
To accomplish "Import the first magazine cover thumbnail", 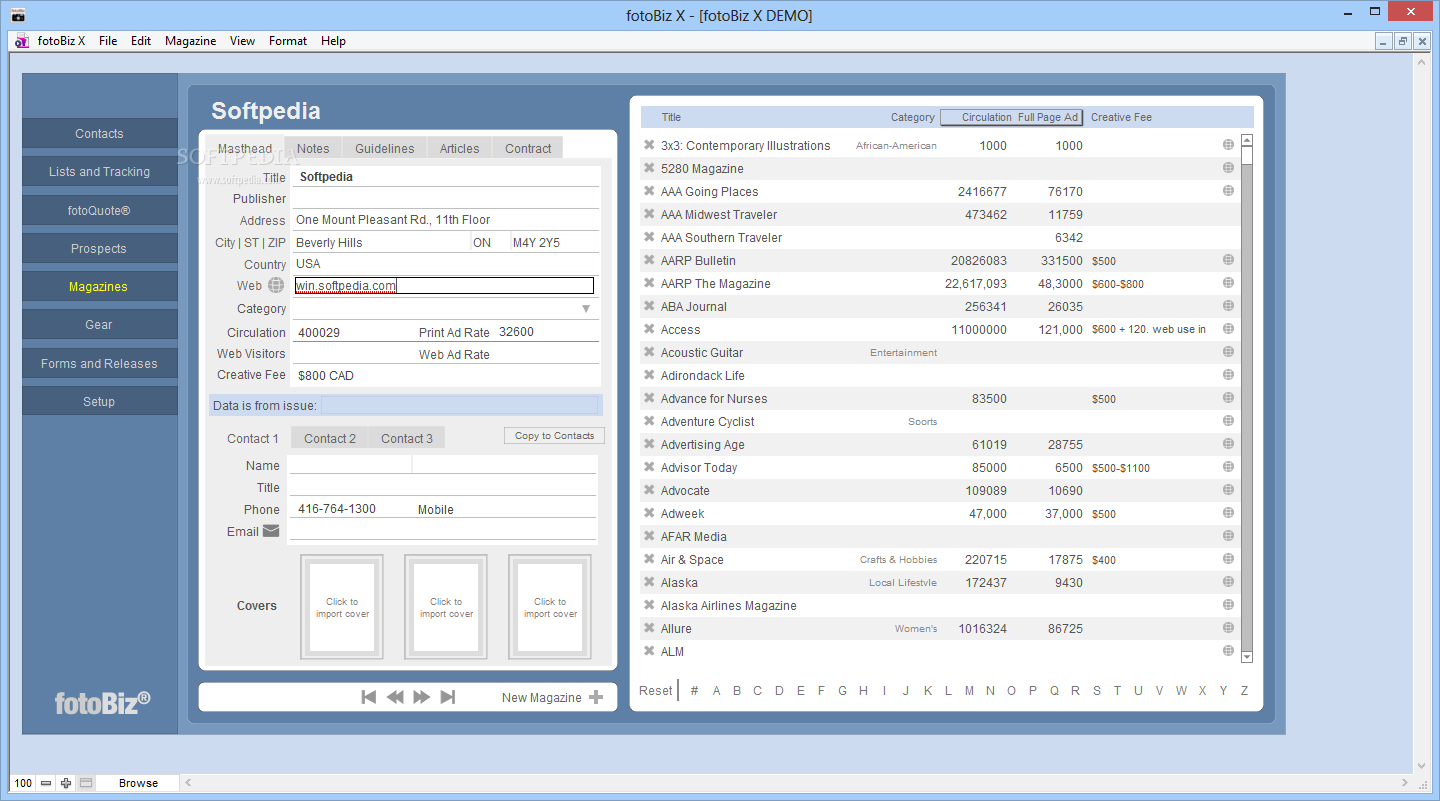I will point(342,607).
